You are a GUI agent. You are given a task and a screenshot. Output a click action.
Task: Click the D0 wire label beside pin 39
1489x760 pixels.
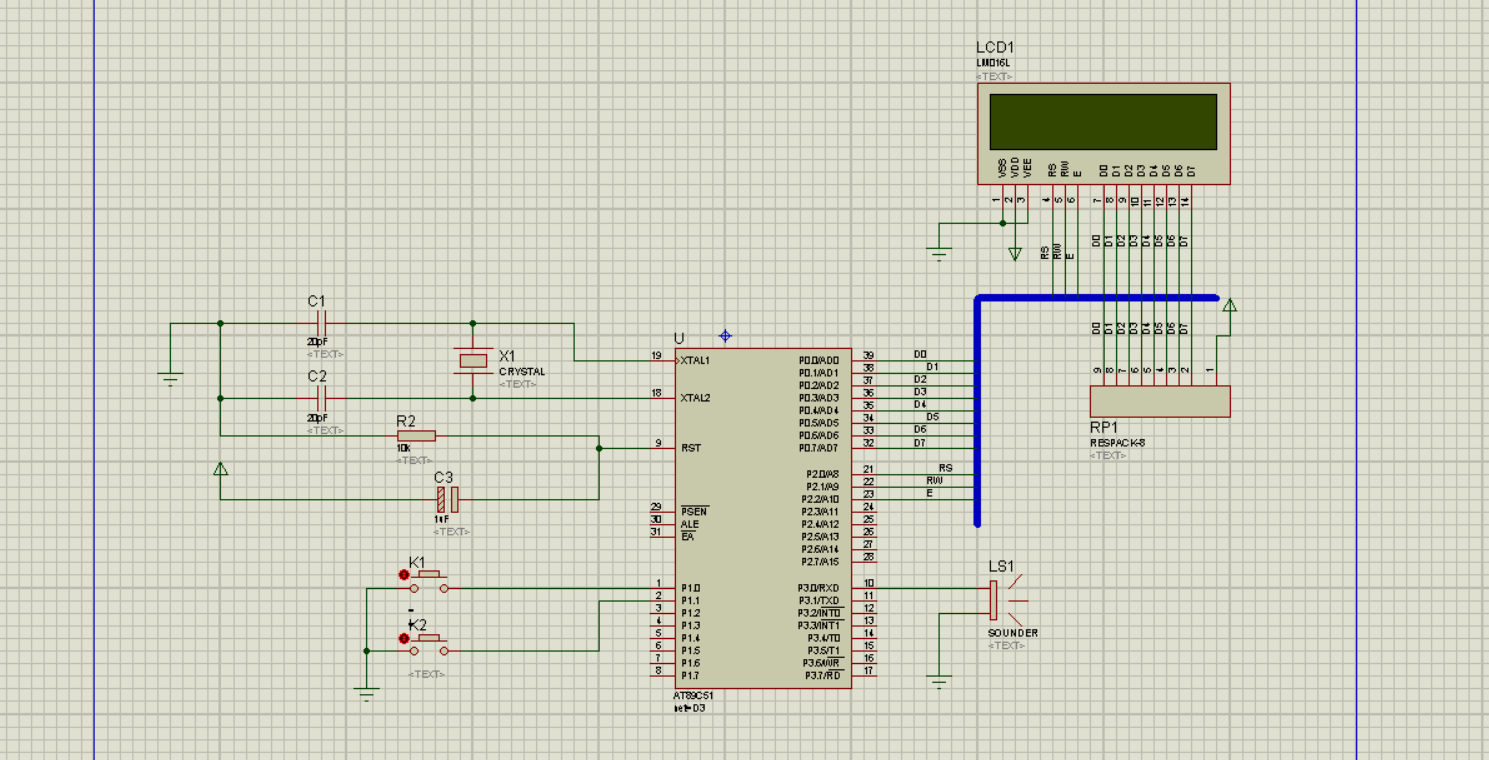[x=920, y=354]
